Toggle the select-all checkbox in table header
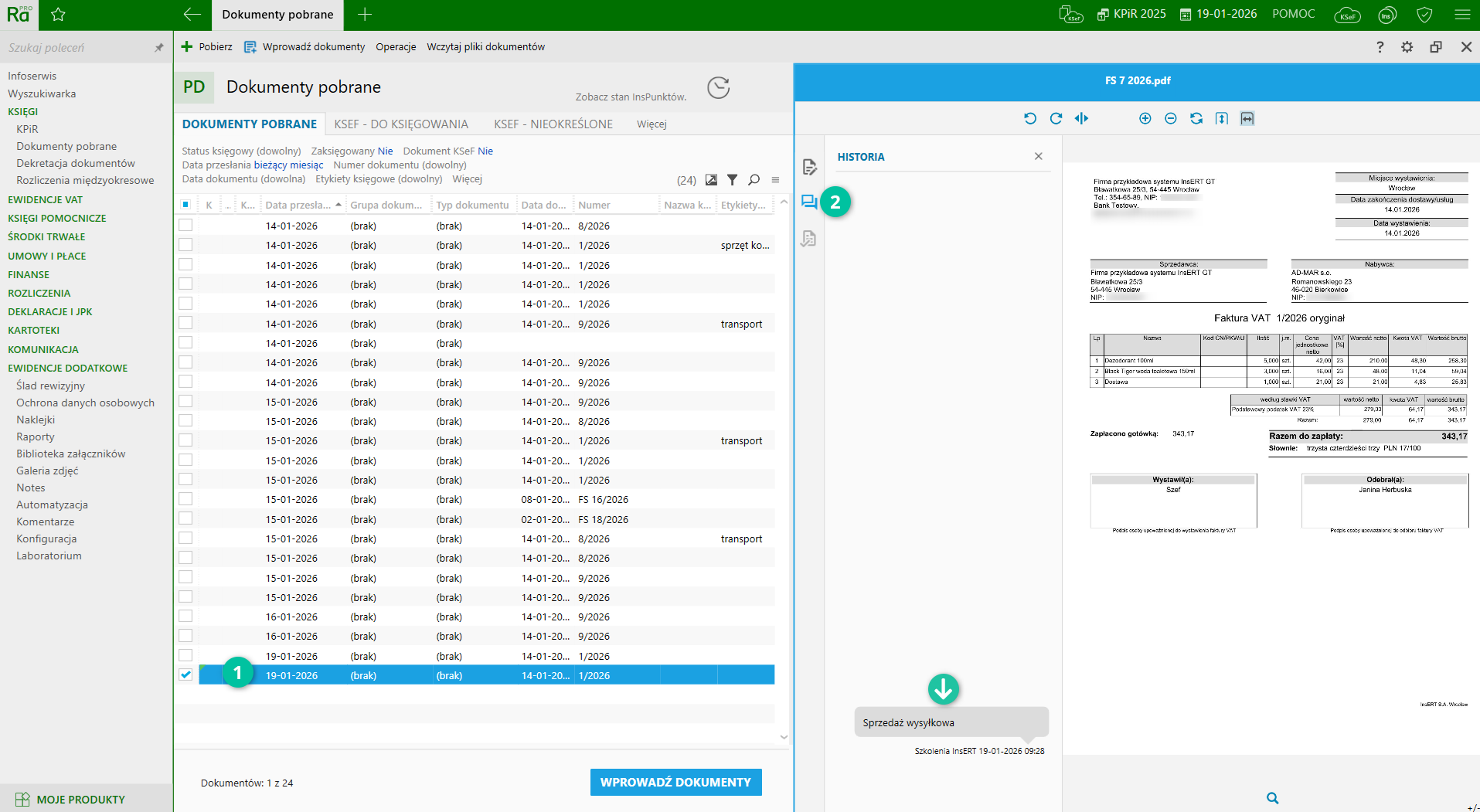This screenshot has height=812, width=1480. (x=185, y=205)
